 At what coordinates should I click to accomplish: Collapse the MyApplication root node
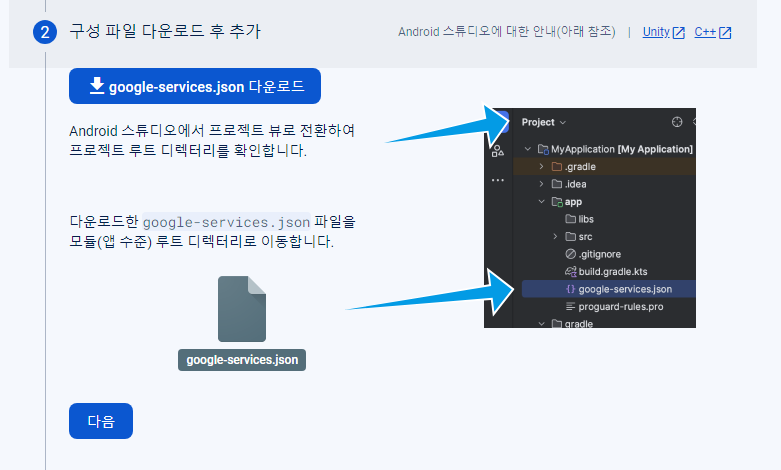click(x=527, y=149)
